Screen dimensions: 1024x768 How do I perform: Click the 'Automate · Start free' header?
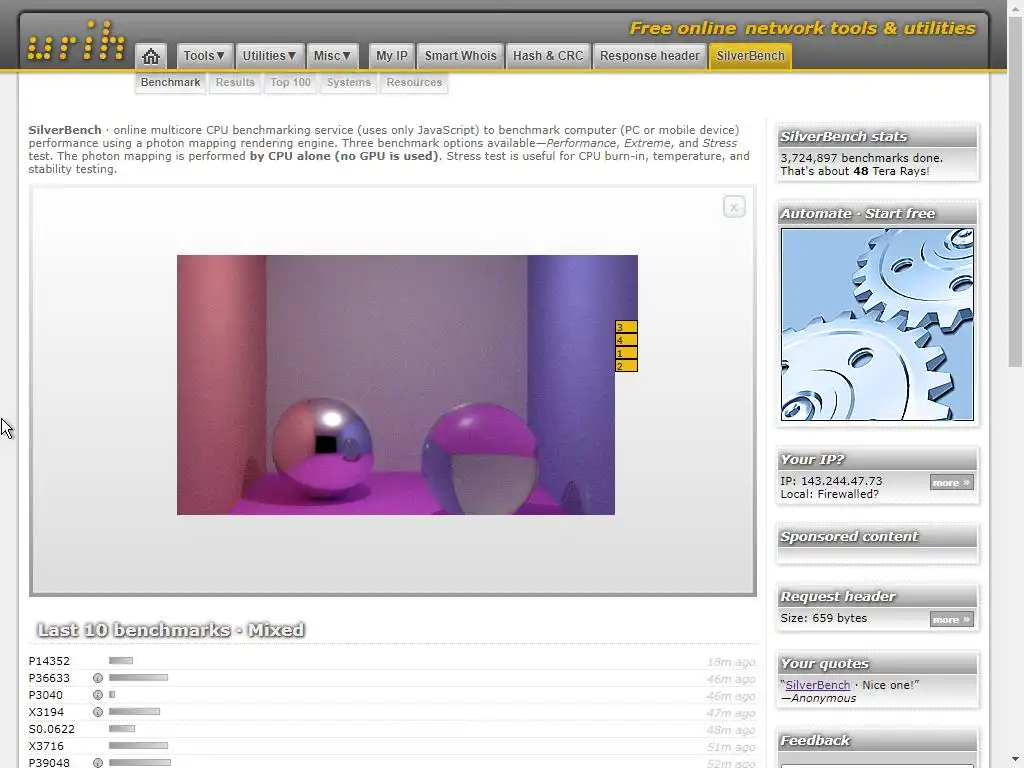pos(877,214)
